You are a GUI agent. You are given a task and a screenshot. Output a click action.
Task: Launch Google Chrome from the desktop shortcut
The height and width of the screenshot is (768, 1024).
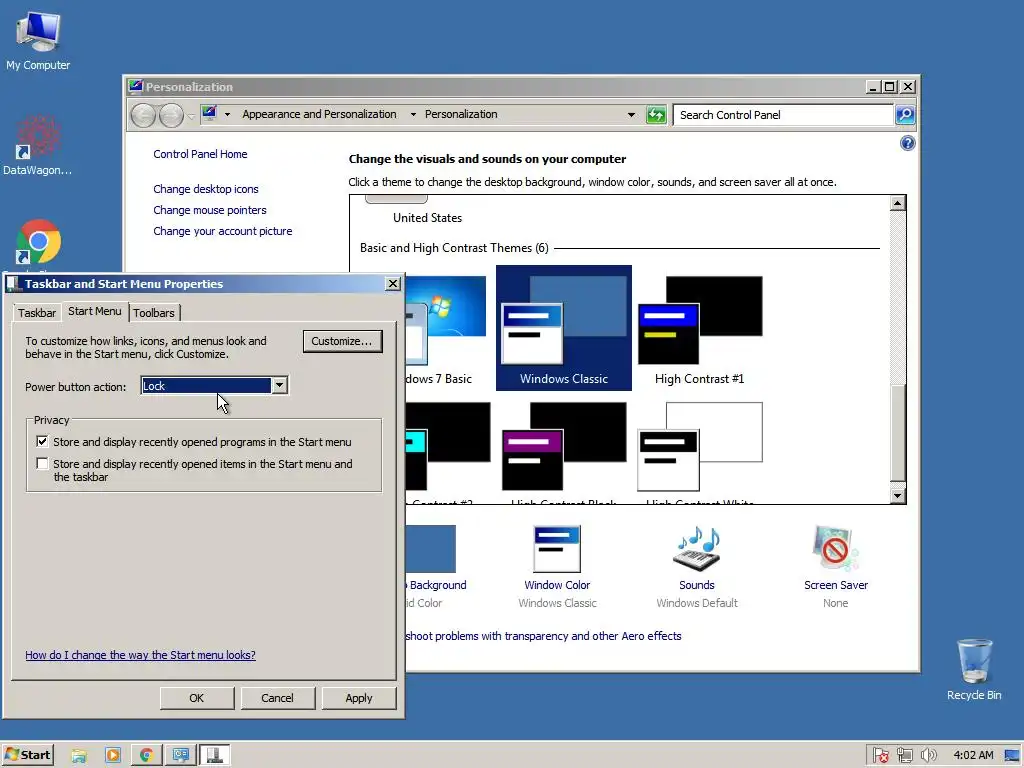38,242
